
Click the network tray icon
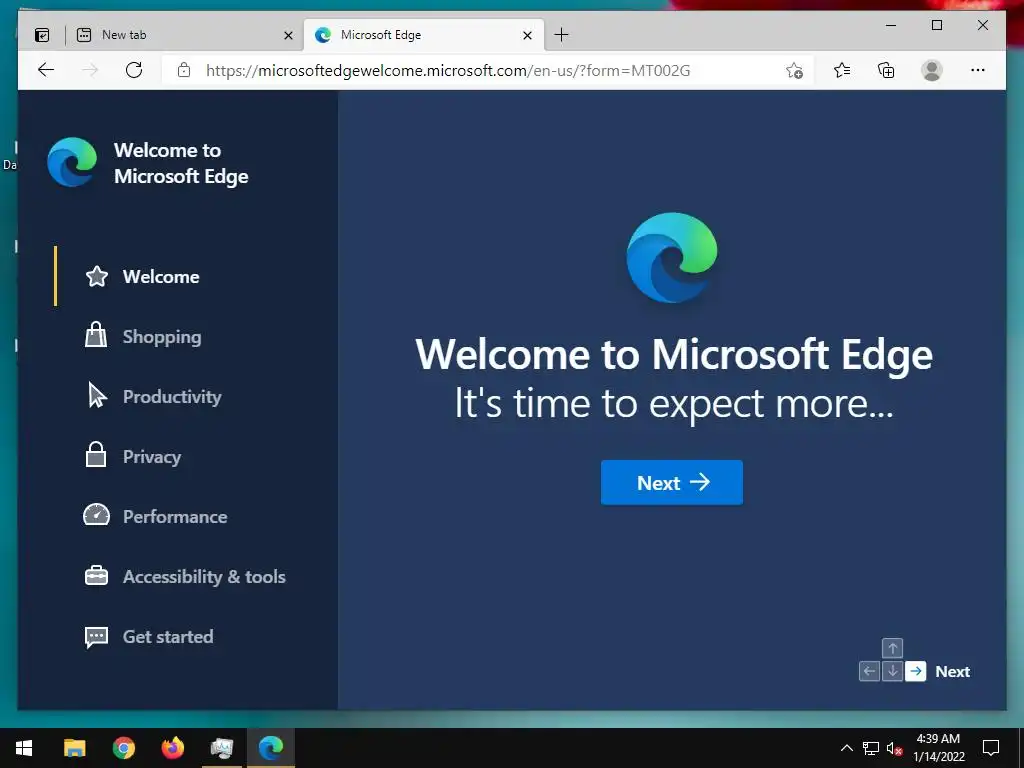pyautogui.click(x=871, y=748)
